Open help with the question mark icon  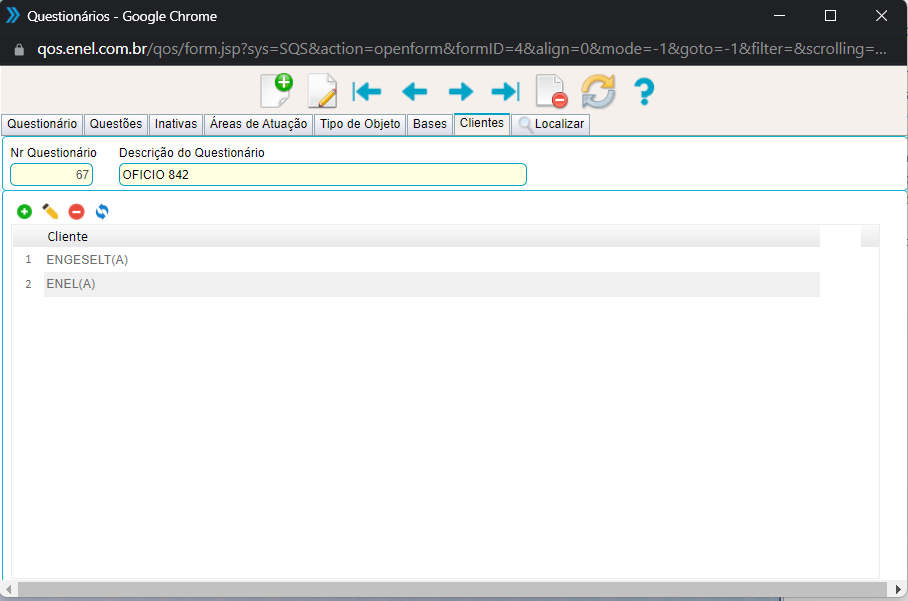click(644, 92)
